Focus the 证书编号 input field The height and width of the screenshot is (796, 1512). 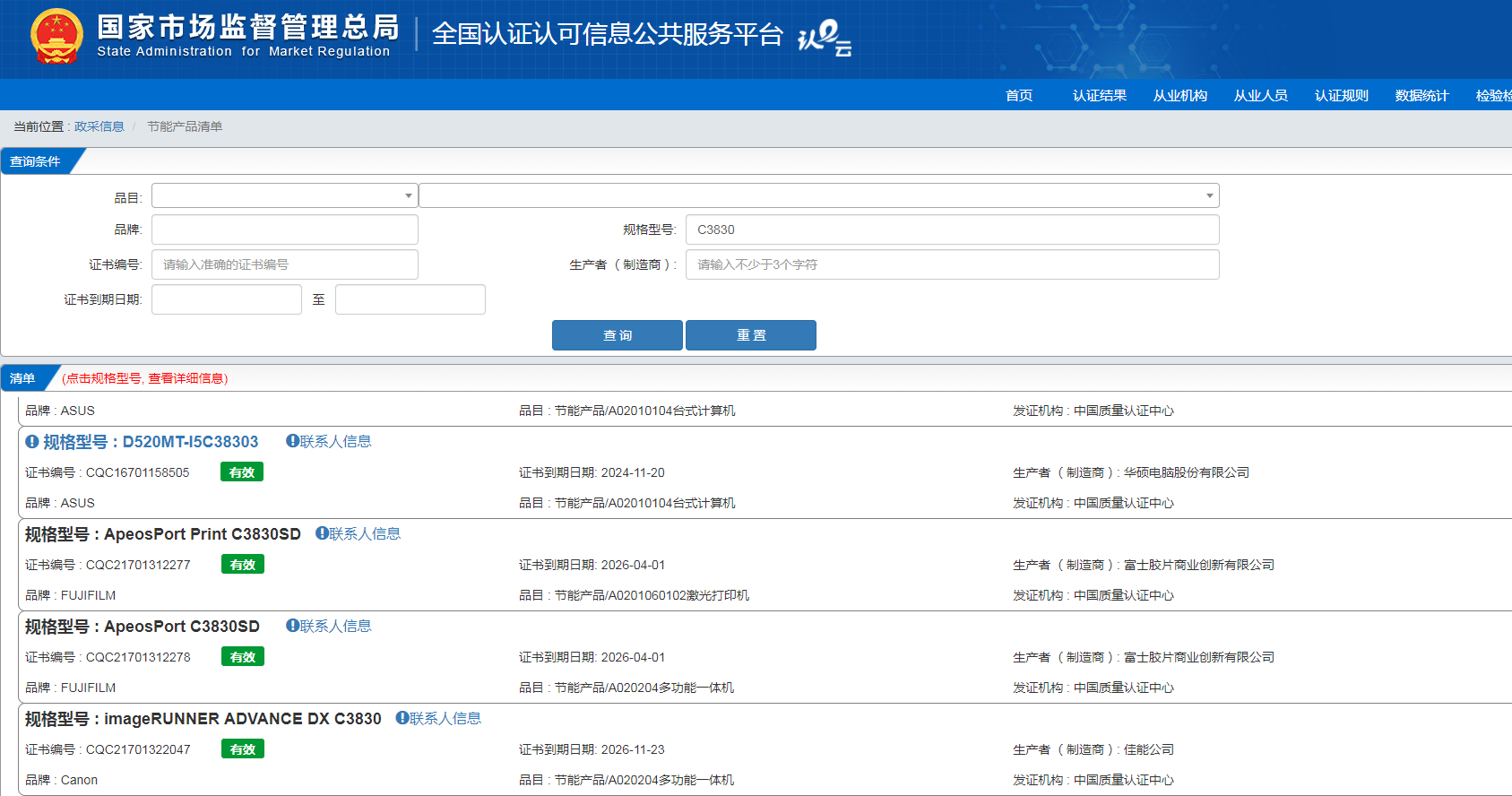[285, 264]
